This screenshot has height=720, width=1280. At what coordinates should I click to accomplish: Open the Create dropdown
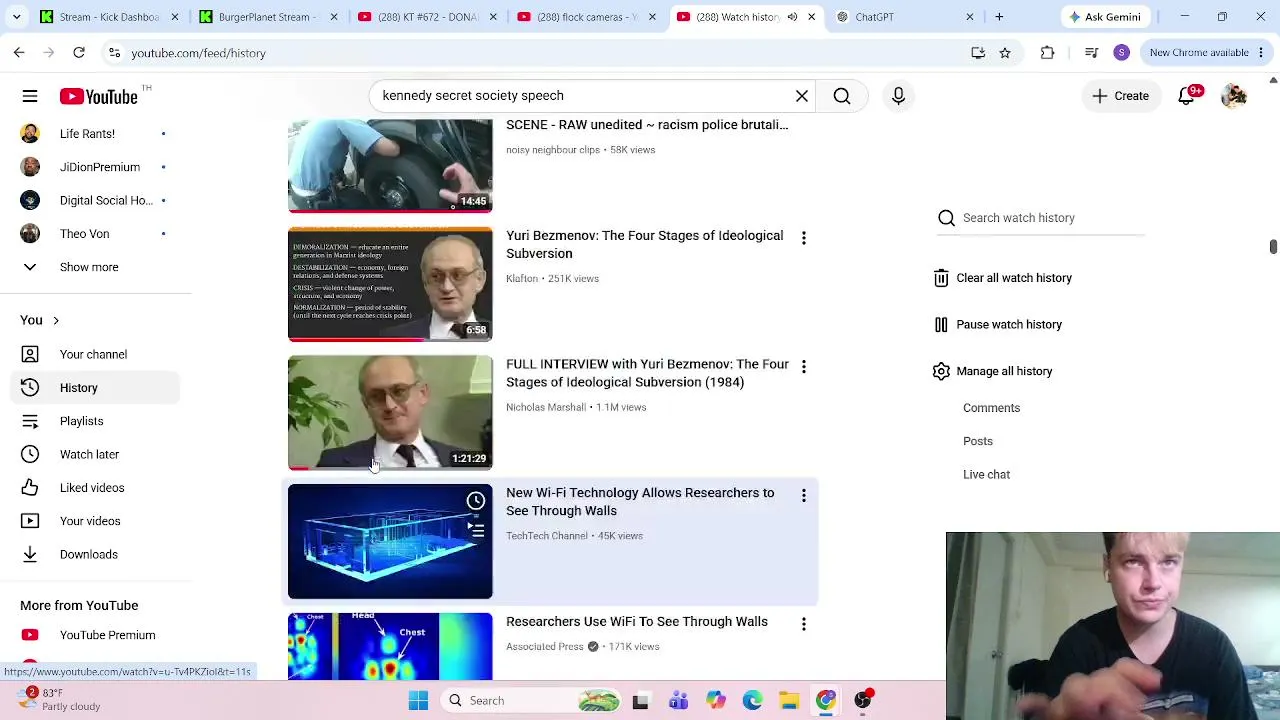(1120, 96)
